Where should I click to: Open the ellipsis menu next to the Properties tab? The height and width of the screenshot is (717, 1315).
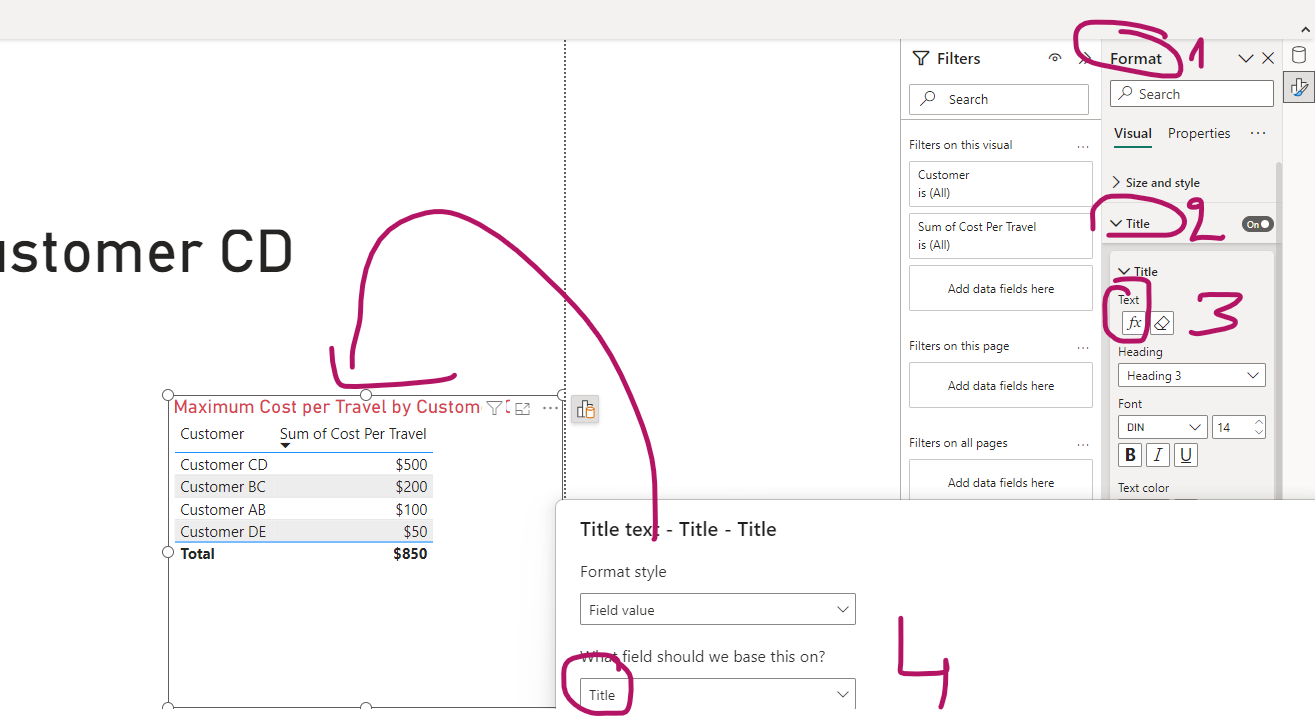(x=1258, y=133)
